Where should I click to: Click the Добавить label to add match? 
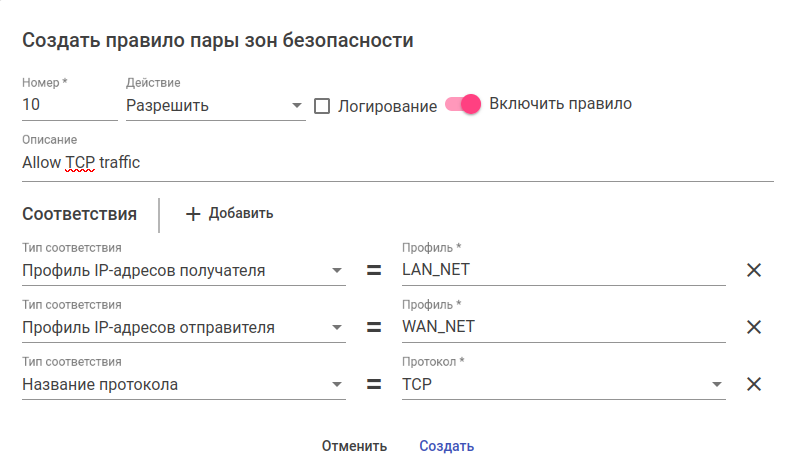[241, 214]
